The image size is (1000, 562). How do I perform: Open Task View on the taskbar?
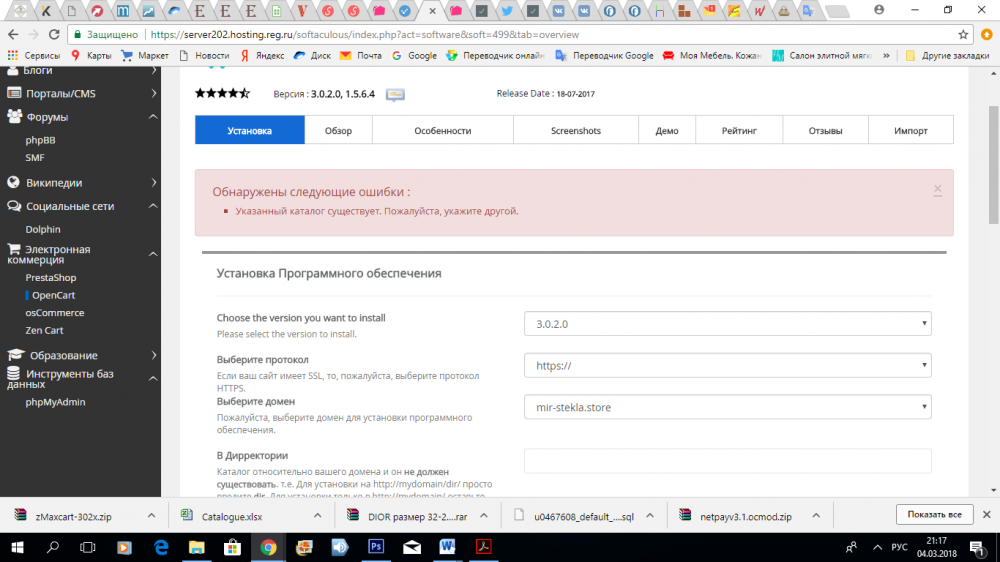[88, 547]
